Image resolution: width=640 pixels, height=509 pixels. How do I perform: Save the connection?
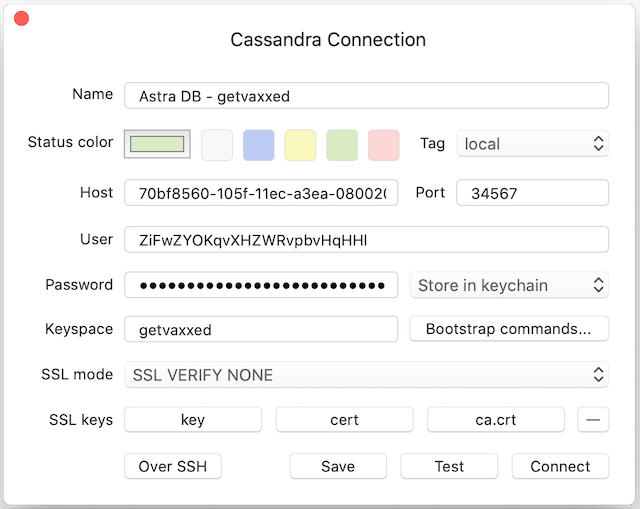coord(338,466)
